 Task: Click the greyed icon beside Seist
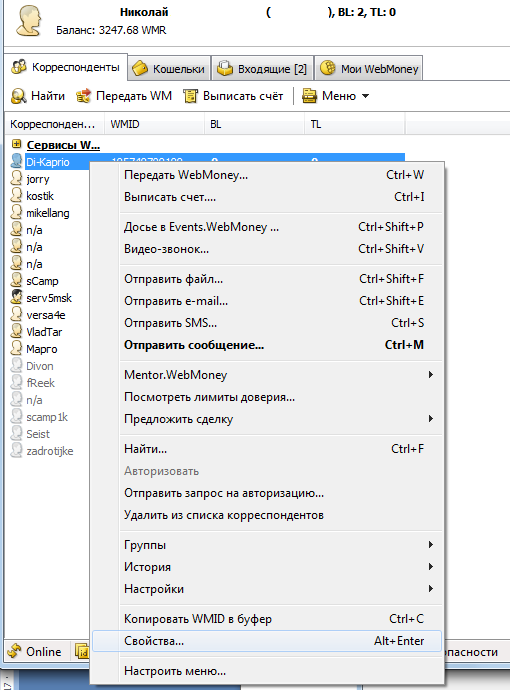16,433
